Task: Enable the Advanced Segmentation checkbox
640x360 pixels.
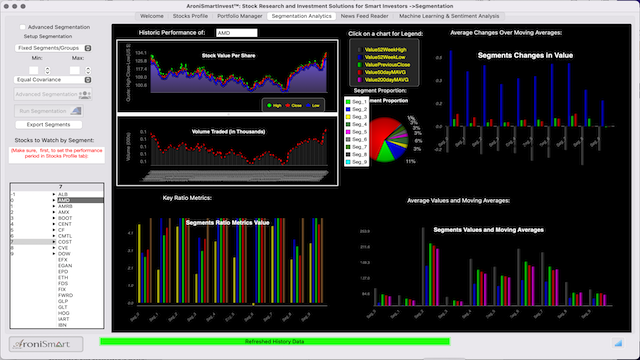Action: click(22, 27)
